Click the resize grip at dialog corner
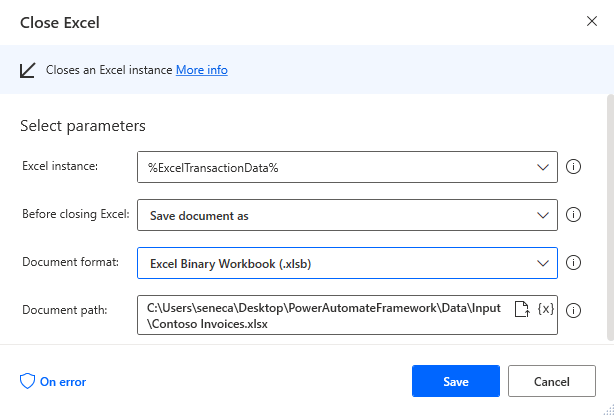 pos(609,410)
